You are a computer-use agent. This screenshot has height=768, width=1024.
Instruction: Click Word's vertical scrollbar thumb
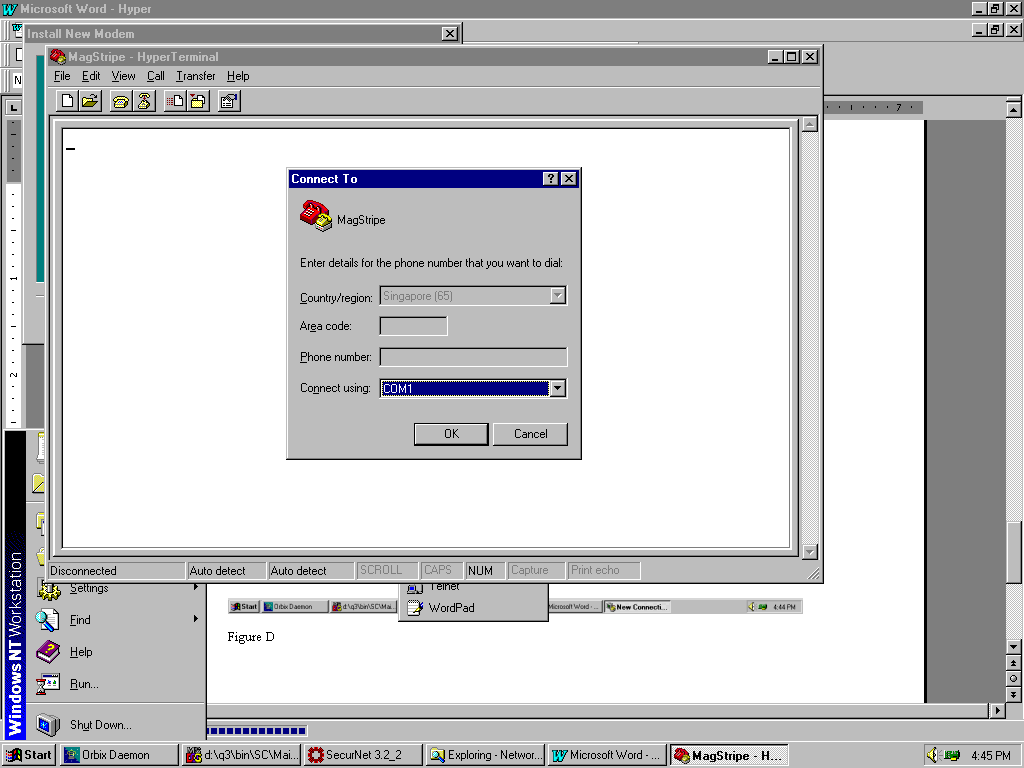click(x=1013, y=552)
